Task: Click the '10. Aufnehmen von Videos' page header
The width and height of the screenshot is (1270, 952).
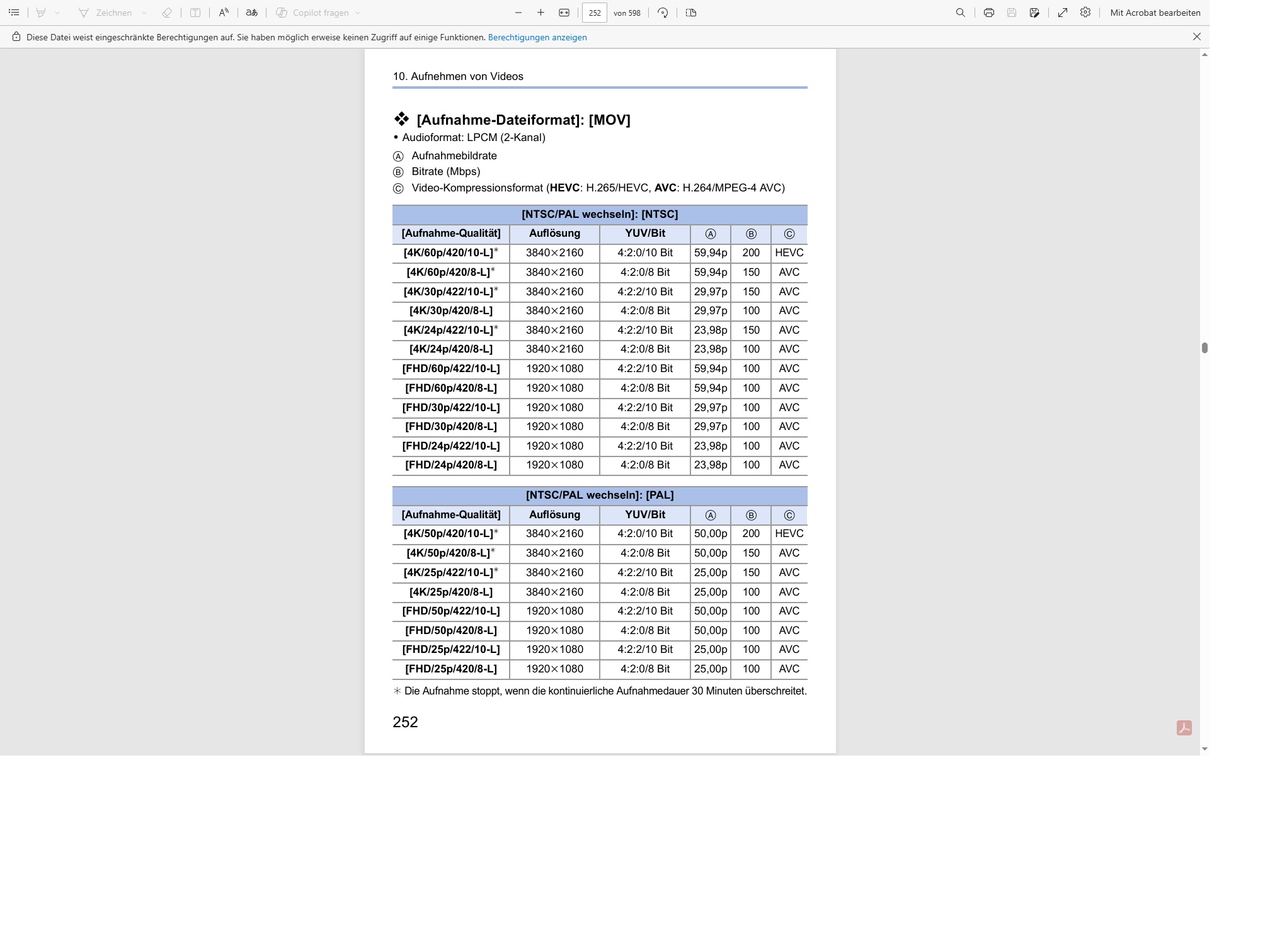Action: tap(458, 76)
